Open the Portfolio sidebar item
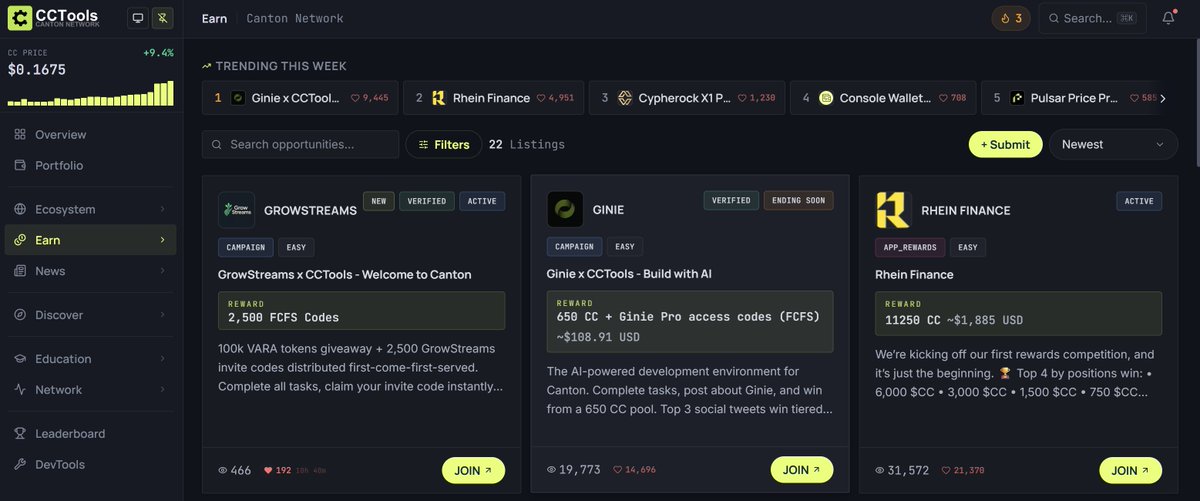The height and width of the screenshot is (501, 1200). point(91,165)
